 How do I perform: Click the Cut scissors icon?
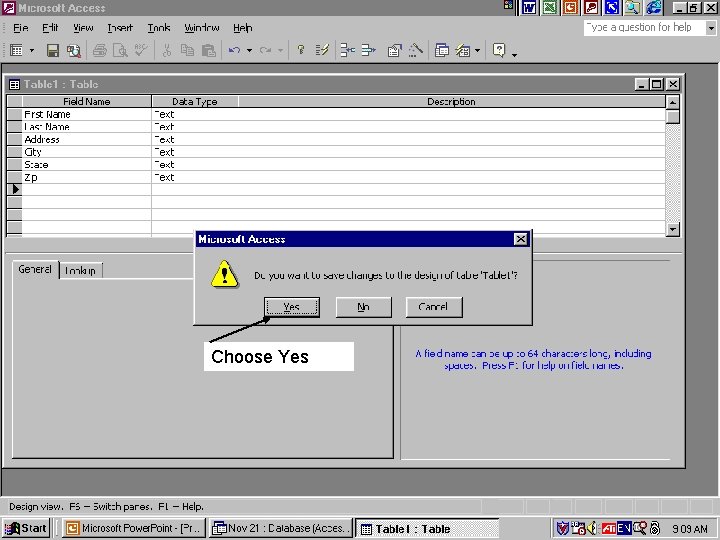click(x=167, y=50)
